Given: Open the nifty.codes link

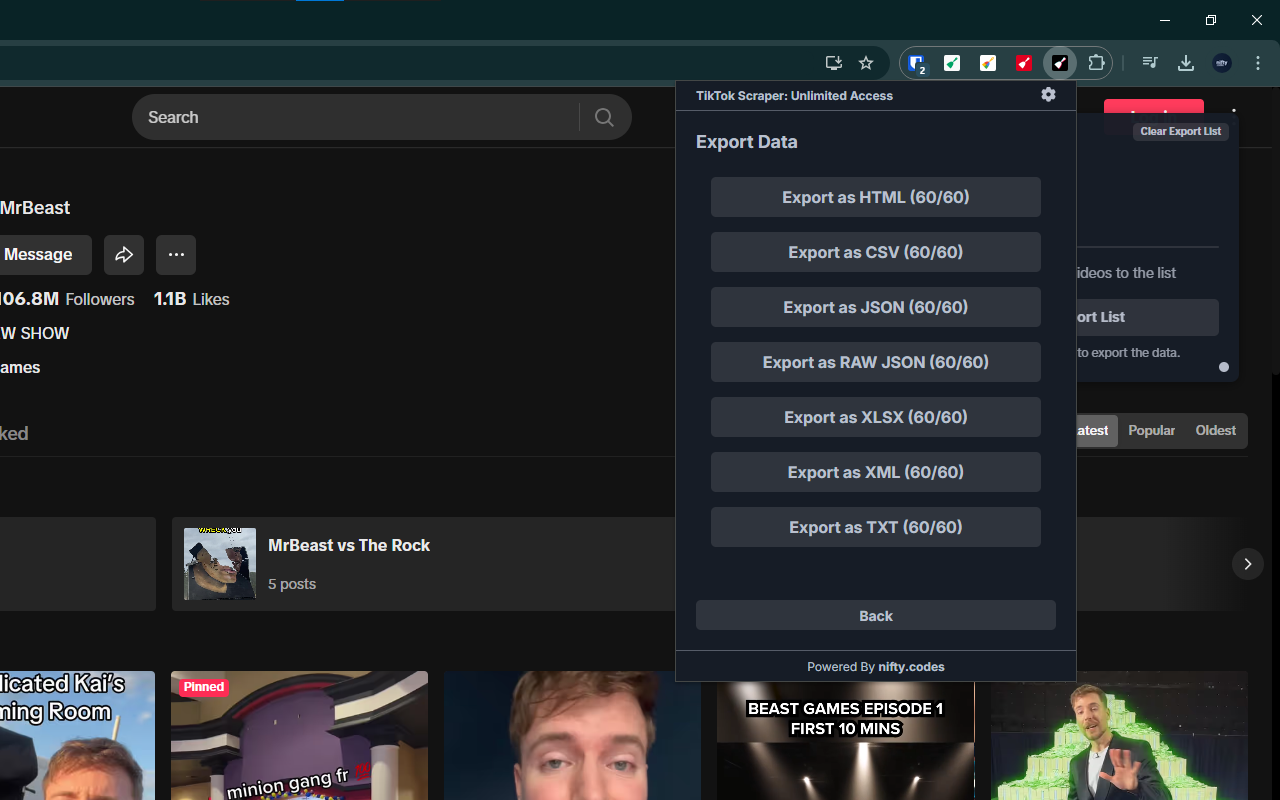Looking at the screenshot, I should click(911, 666).
